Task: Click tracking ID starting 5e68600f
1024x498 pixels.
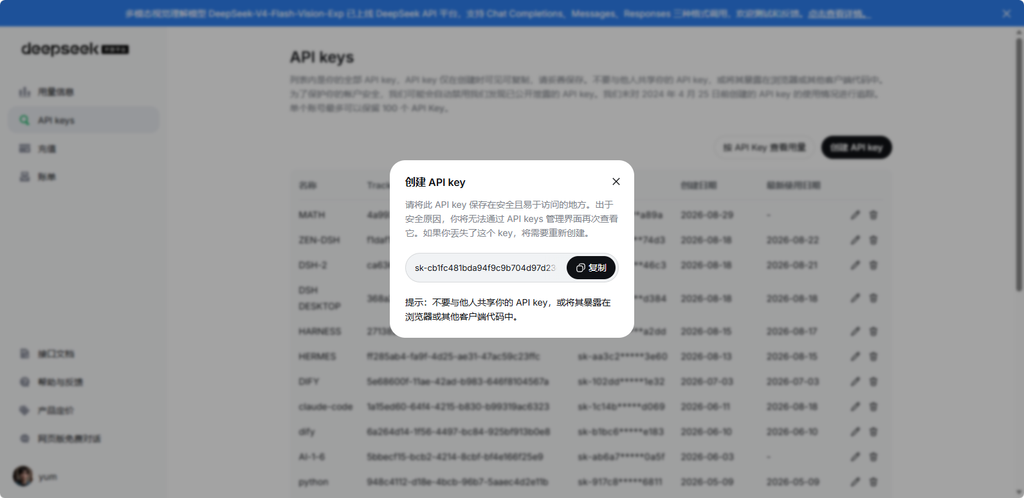Action: 458,381
